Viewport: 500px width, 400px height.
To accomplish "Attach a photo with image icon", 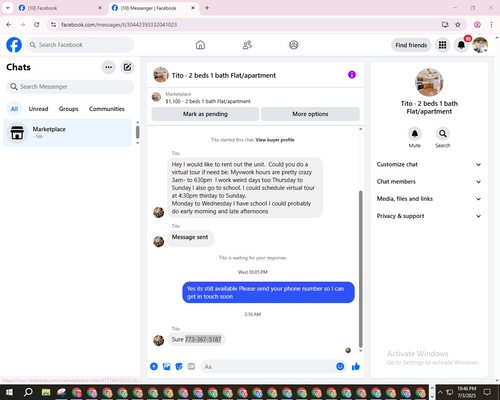I will point(166,367).
